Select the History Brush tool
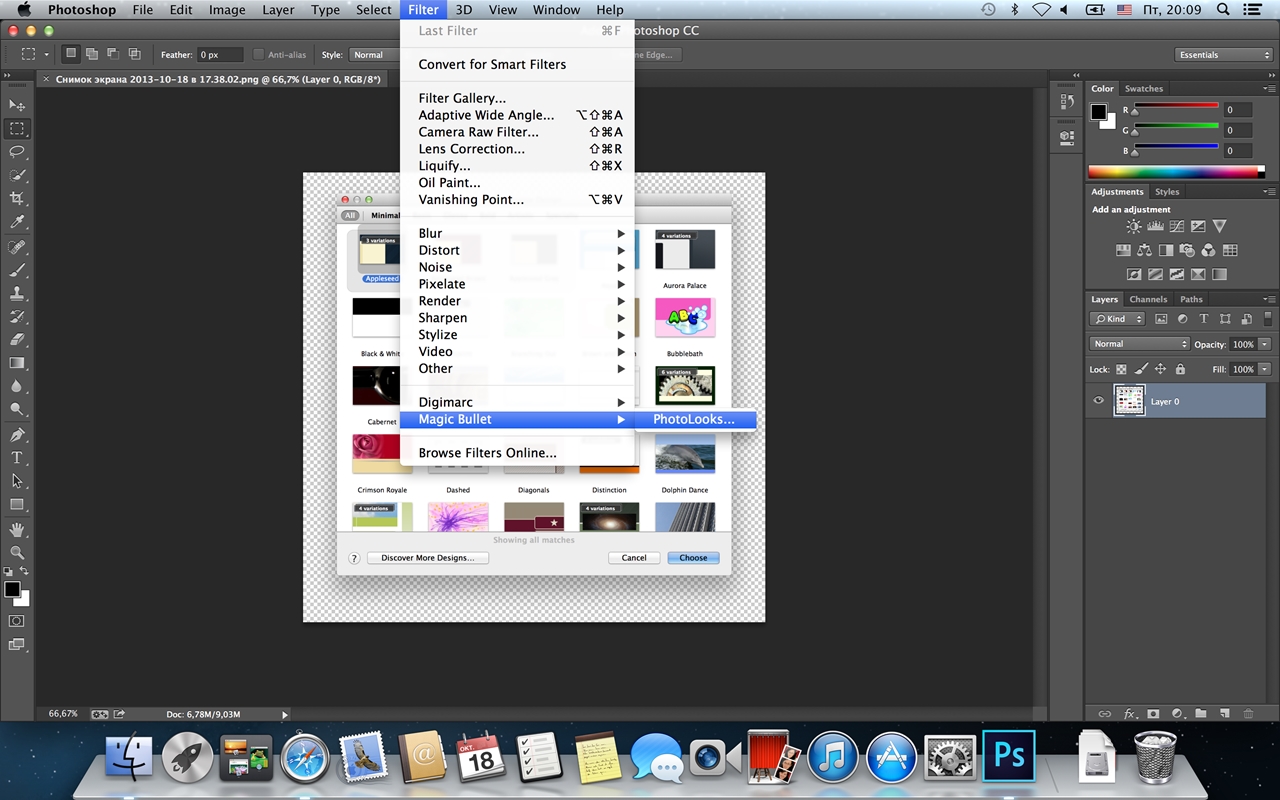This screenshot has width=1280, height=800. 17,317
